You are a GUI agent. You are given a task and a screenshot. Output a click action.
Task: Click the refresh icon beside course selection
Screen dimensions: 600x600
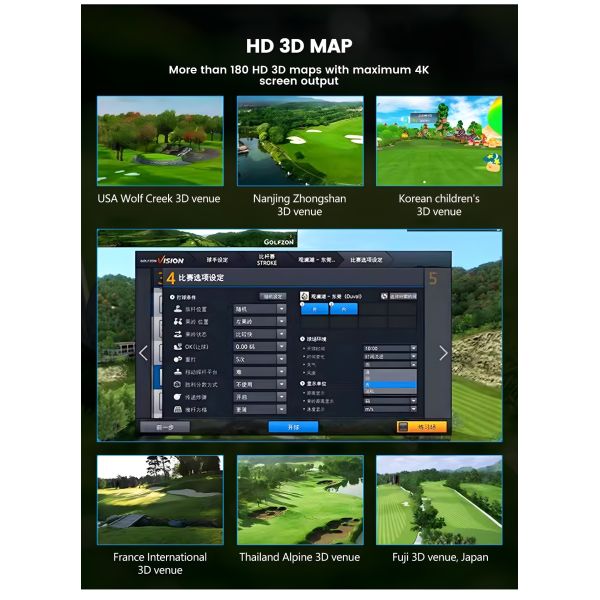click(x=385, y=296)
